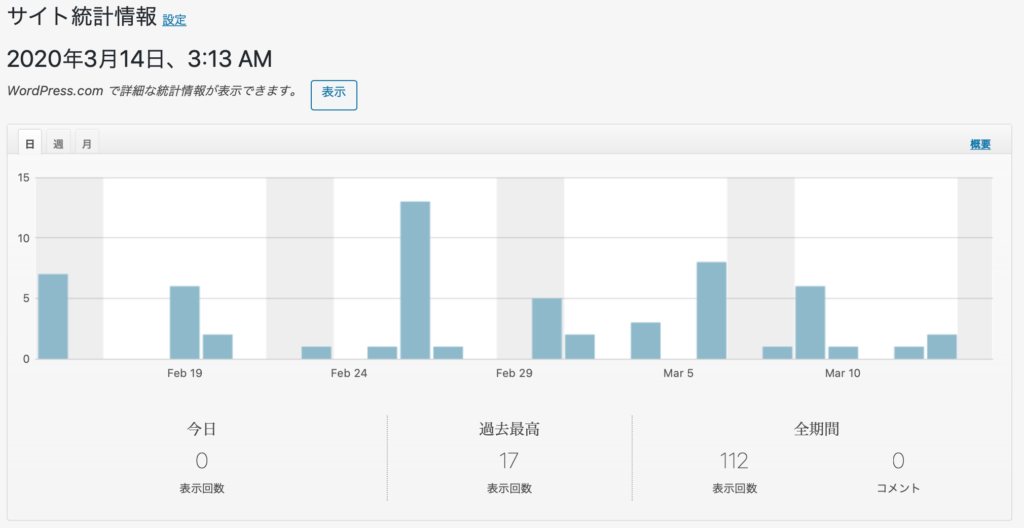Screen dimensions: 1024x528
Task: Select the 8-view bar right of Mar 5
Action: coord(711,310)
